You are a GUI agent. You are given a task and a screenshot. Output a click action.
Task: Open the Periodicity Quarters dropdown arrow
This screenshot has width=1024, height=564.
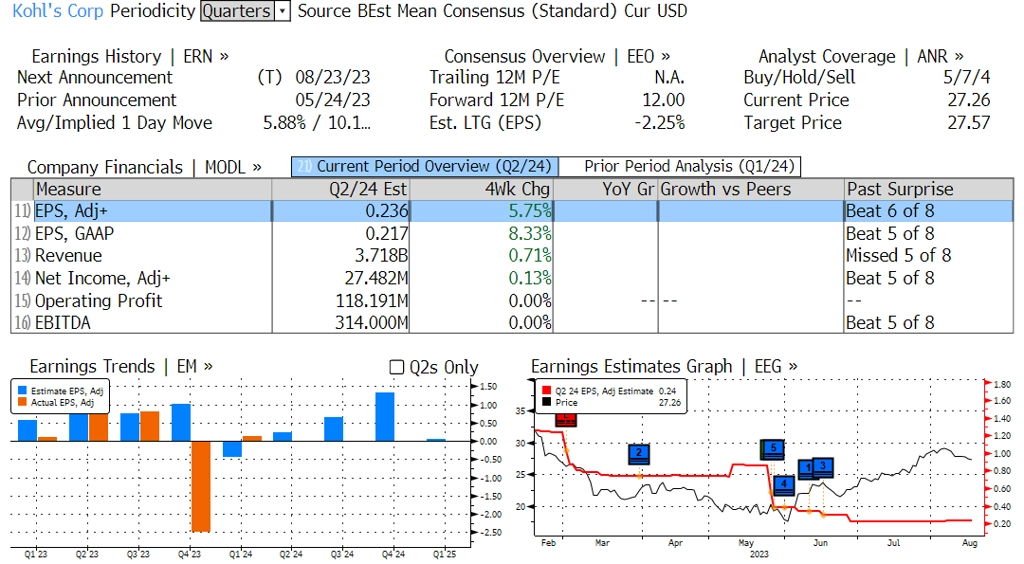point(283,11)
